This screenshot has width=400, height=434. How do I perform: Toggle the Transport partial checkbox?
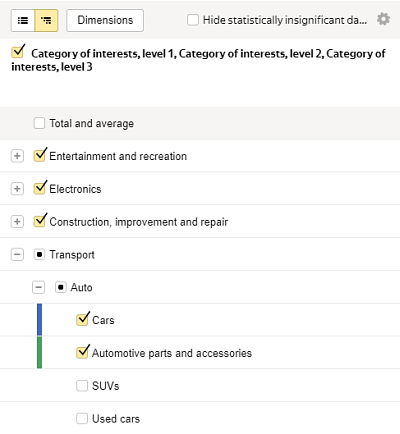tap(39, 255)
